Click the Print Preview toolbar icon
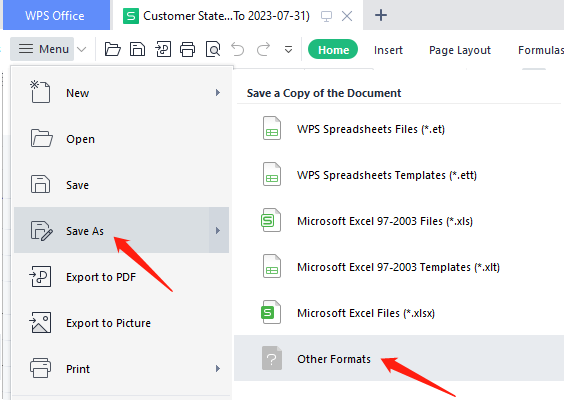 [x=213, y=49]
